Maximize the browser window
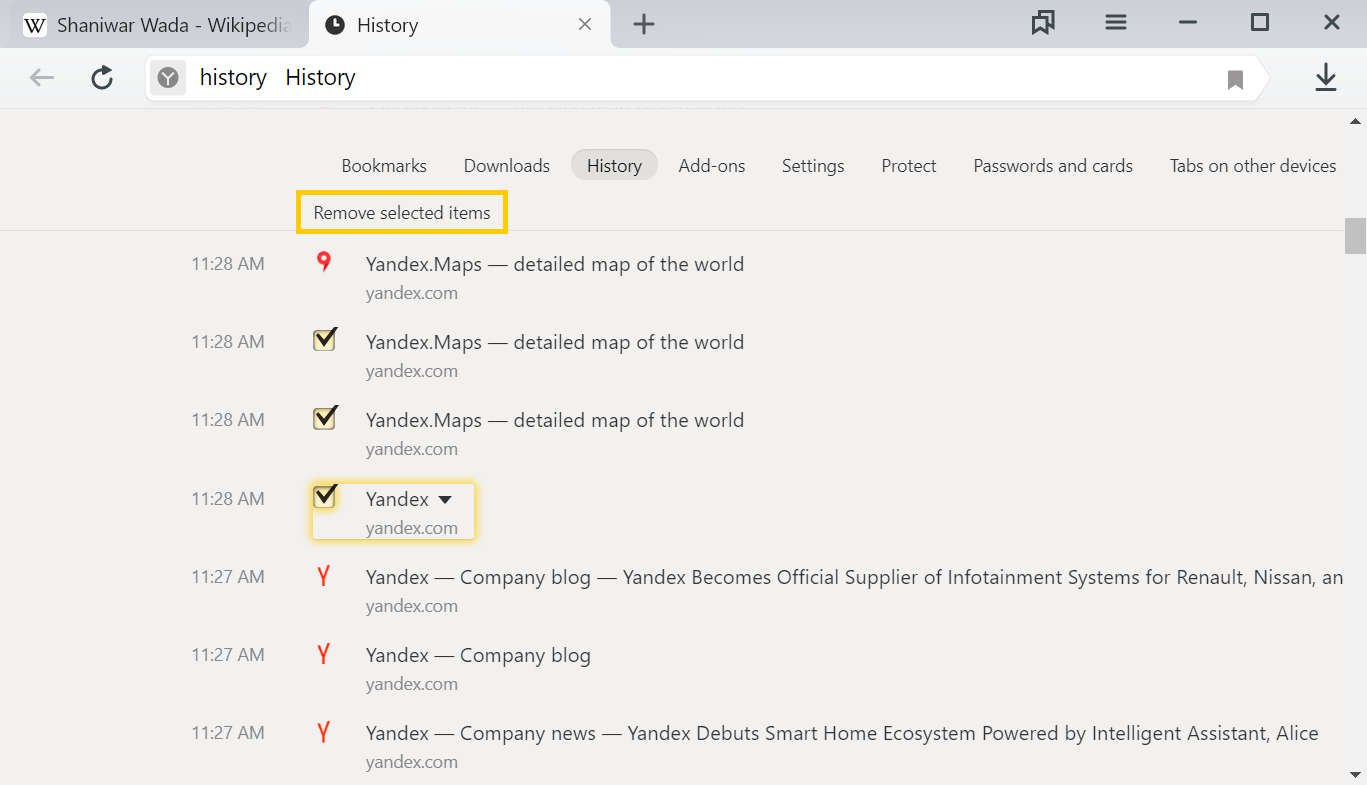The height and width of the screenshot is (785, 1367). (1260, 22)
